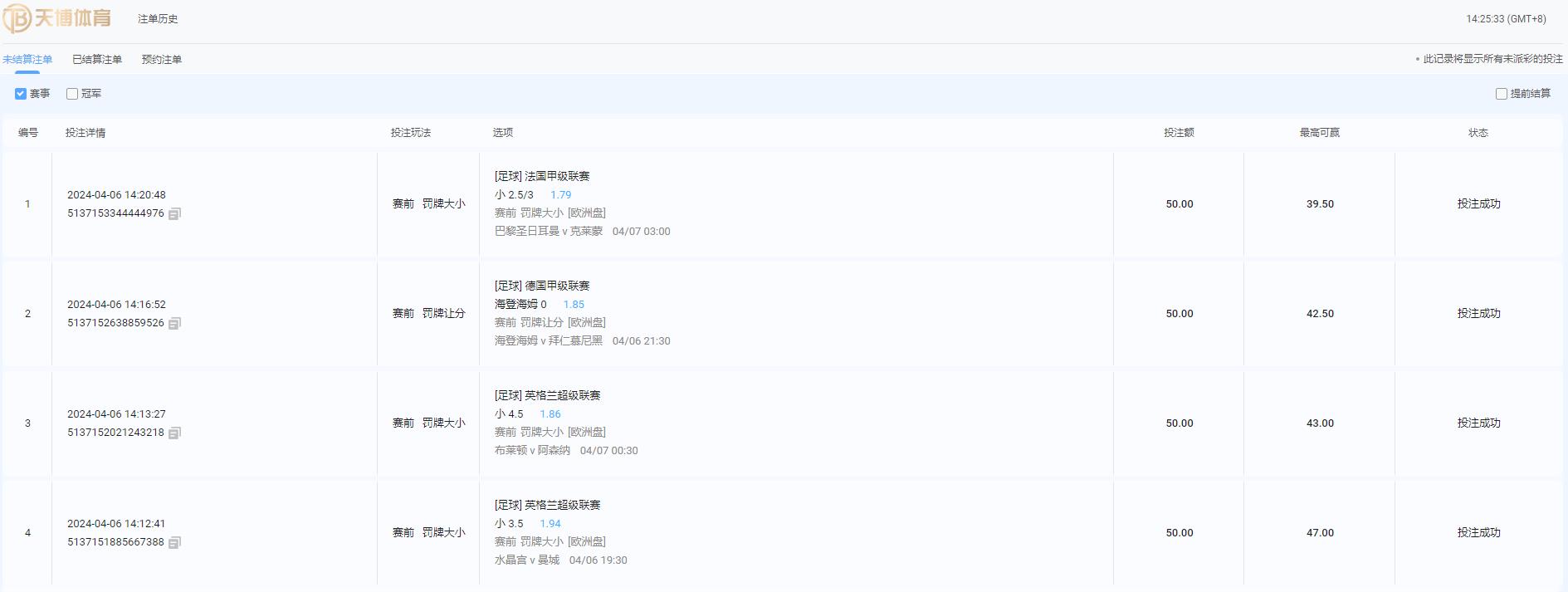Click match 水晶宫 v 曼城
The image size is (1568, 592).
point(527,560)
